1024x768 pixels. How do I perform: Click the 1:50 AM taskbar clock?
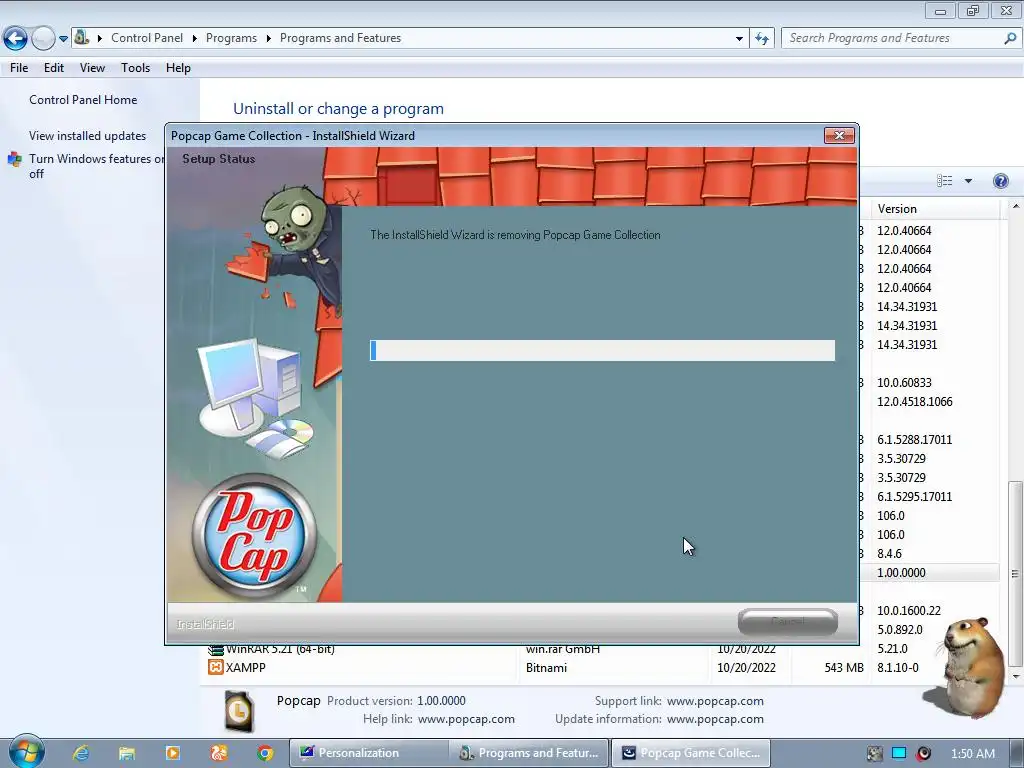973,754
